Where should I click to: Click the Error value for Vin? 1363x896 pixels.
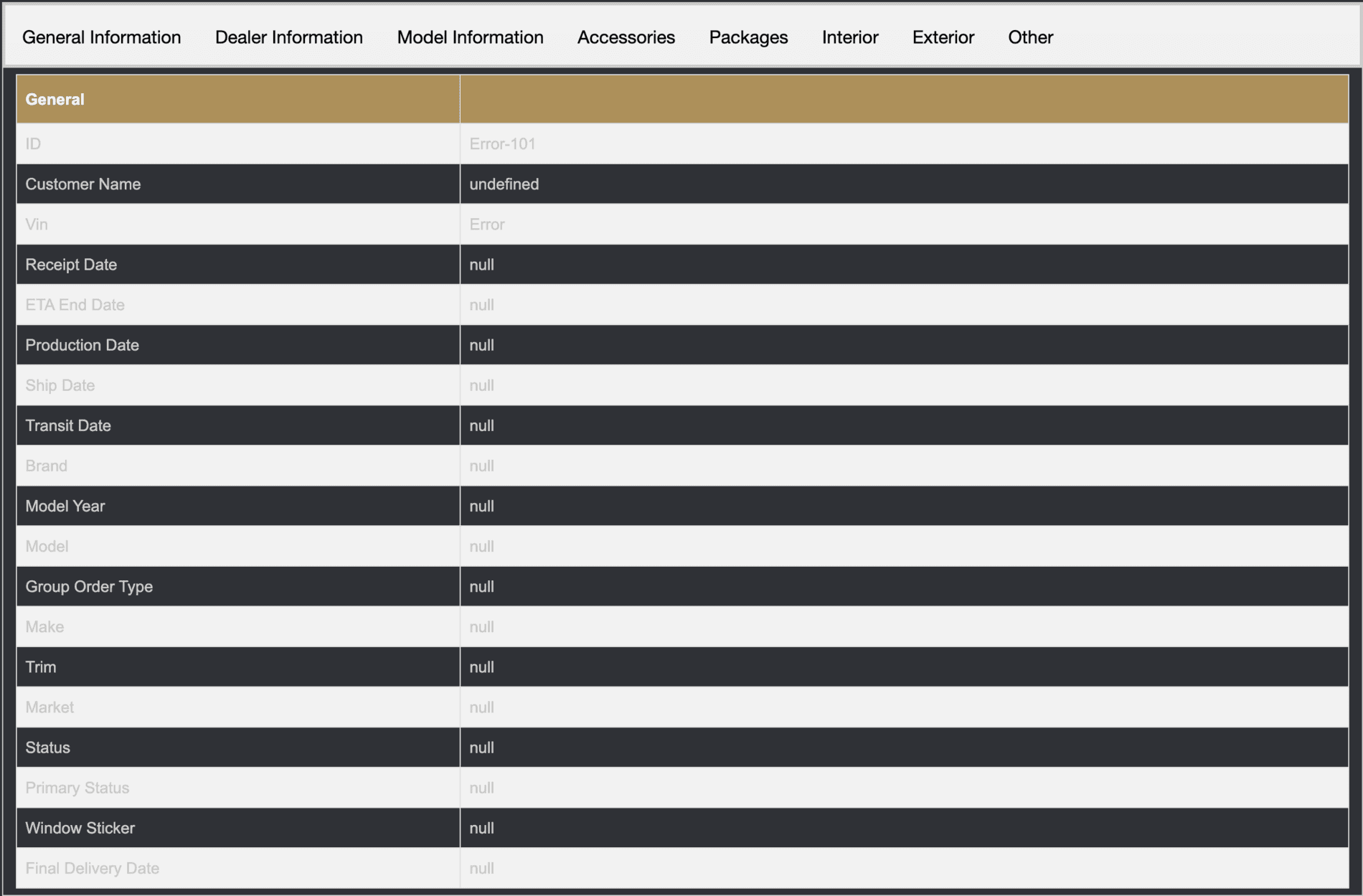[x=487, y=225]
